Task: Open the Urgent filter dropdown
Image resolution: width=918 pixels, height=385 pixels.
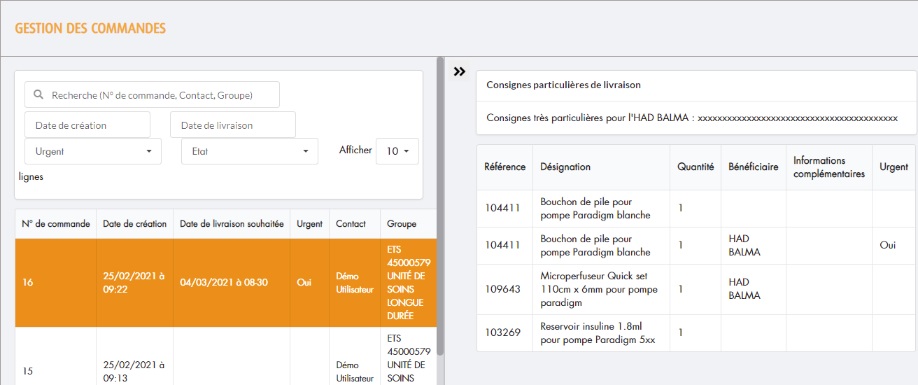Action: coord(93,151)
